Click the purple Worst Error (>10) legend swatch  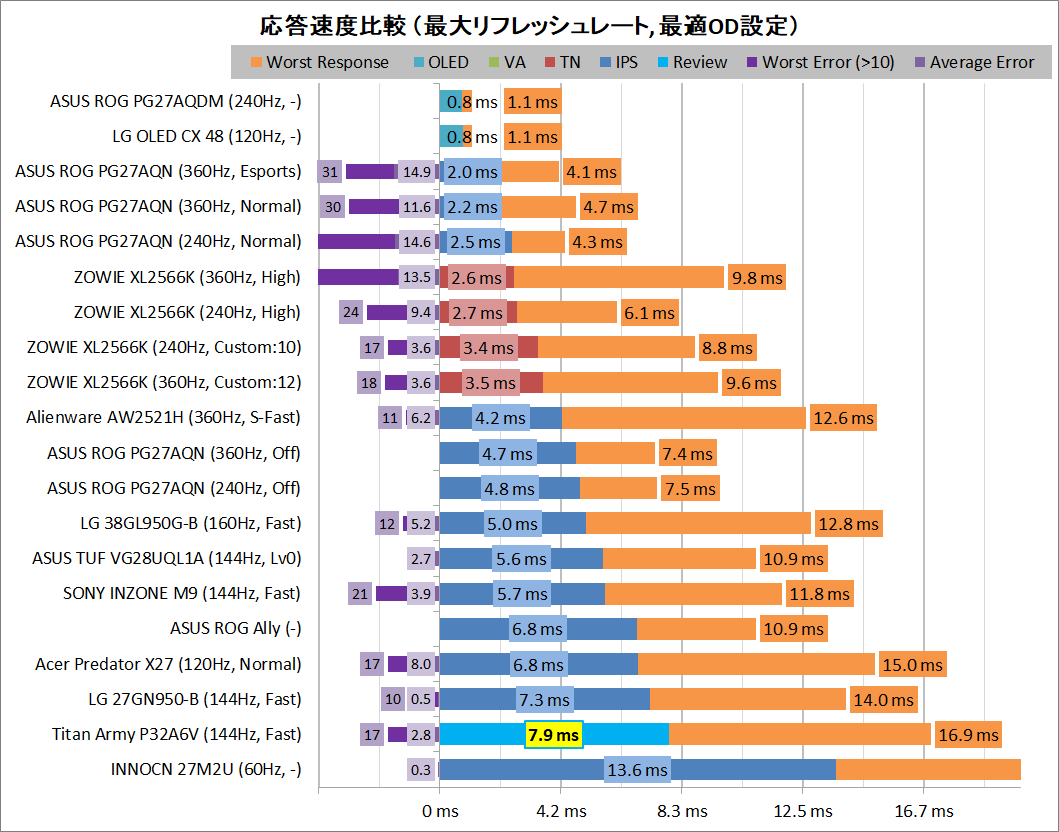click(752, 63)
